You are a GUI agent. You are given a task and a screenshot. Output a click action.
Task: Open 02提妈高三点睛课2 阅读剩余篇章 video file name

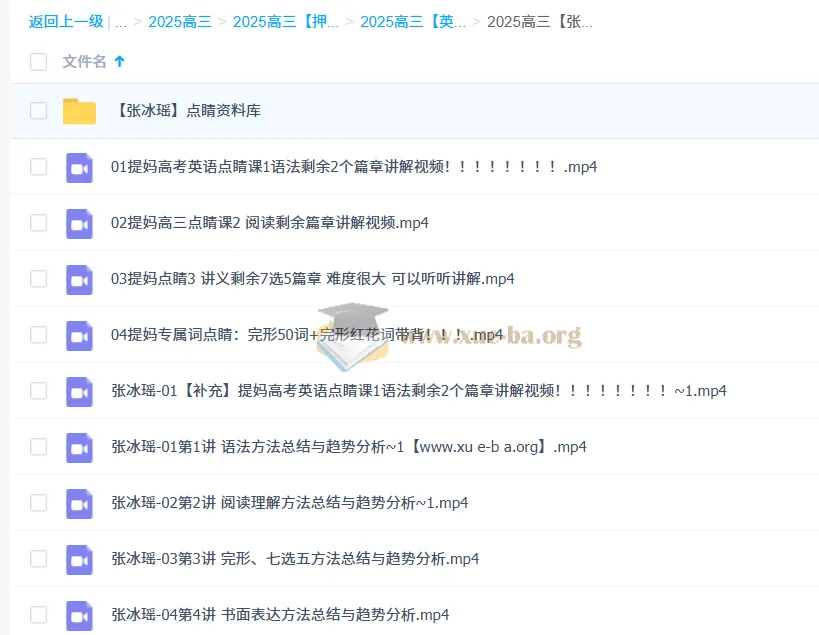click(x=269, y=223)
